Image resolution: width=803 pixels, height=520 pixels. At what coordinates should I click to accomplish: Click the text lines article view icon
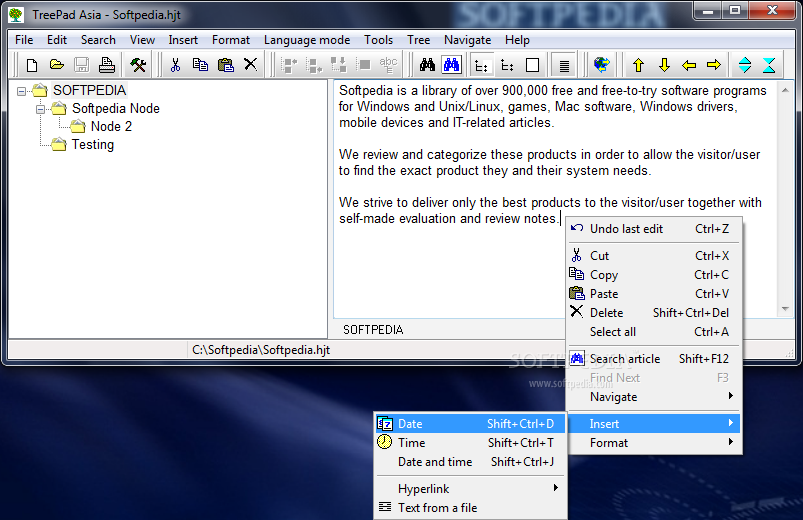(564, 65)
